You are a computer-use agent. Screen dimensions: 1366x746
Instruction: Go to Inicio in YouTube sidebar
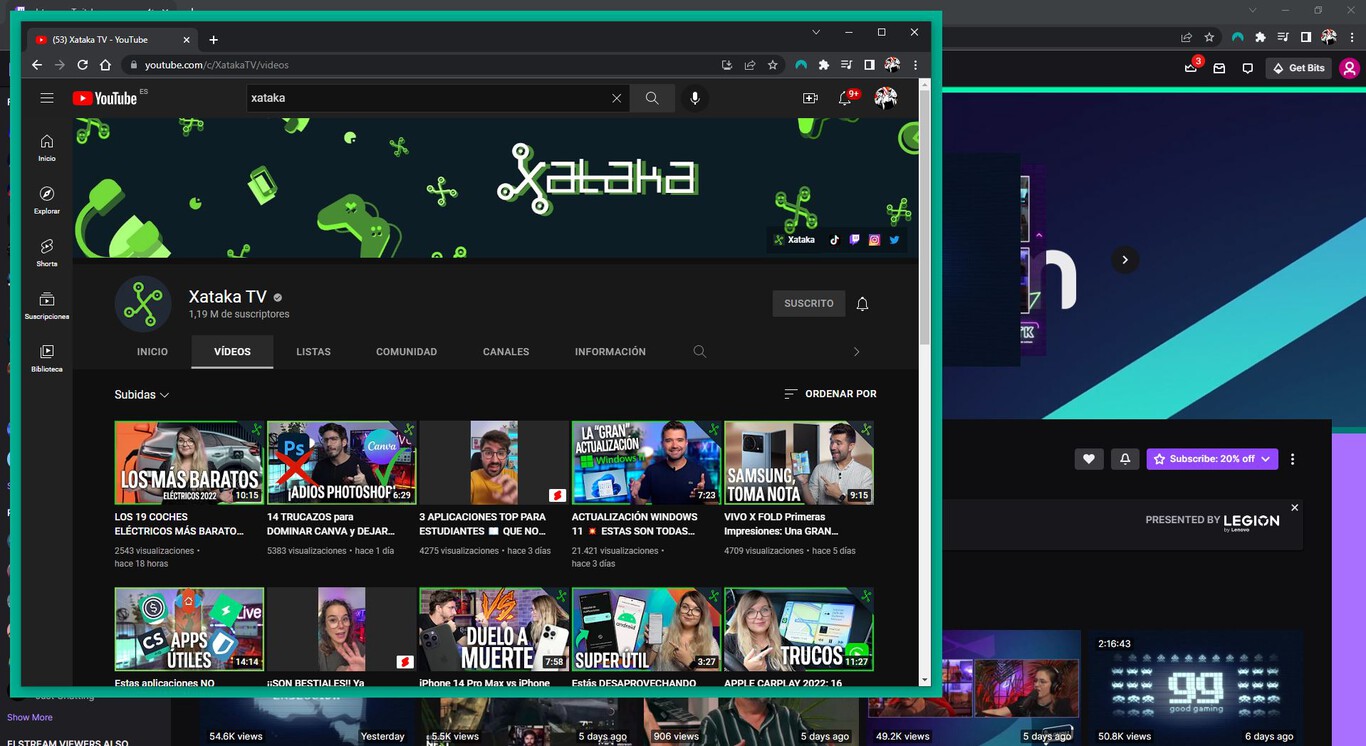click(47, 147)
